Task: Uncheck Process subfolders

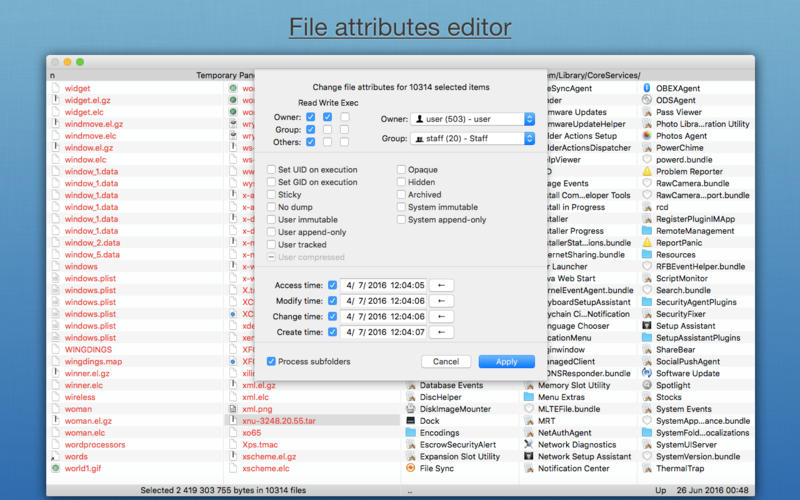Action: (x=271, y=361)
